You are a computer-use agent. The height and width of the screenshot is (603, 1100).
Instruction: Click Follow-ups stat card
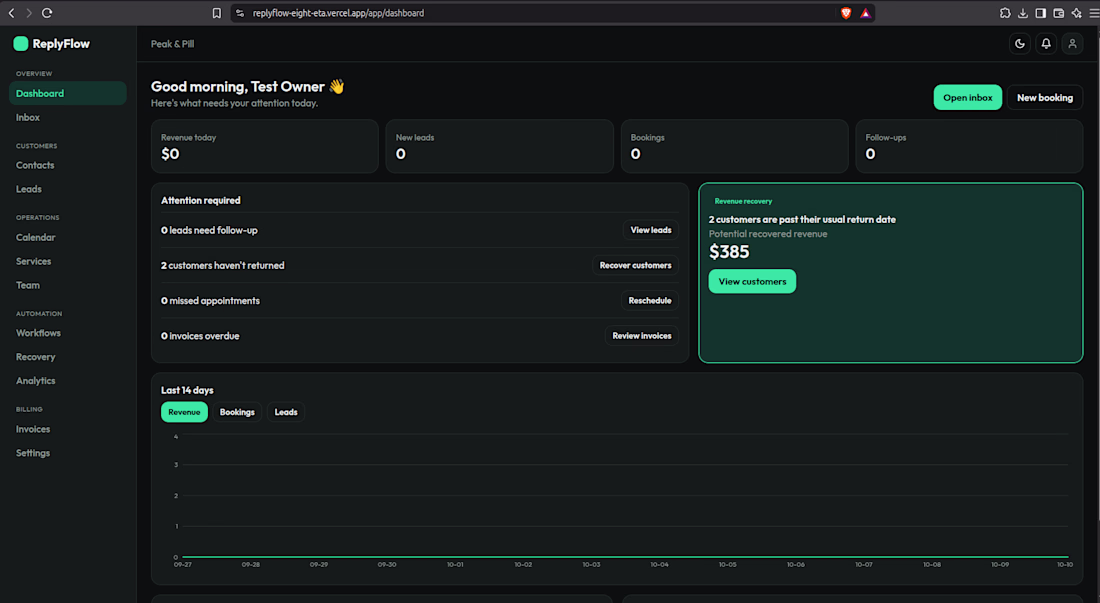click(970, 146)
